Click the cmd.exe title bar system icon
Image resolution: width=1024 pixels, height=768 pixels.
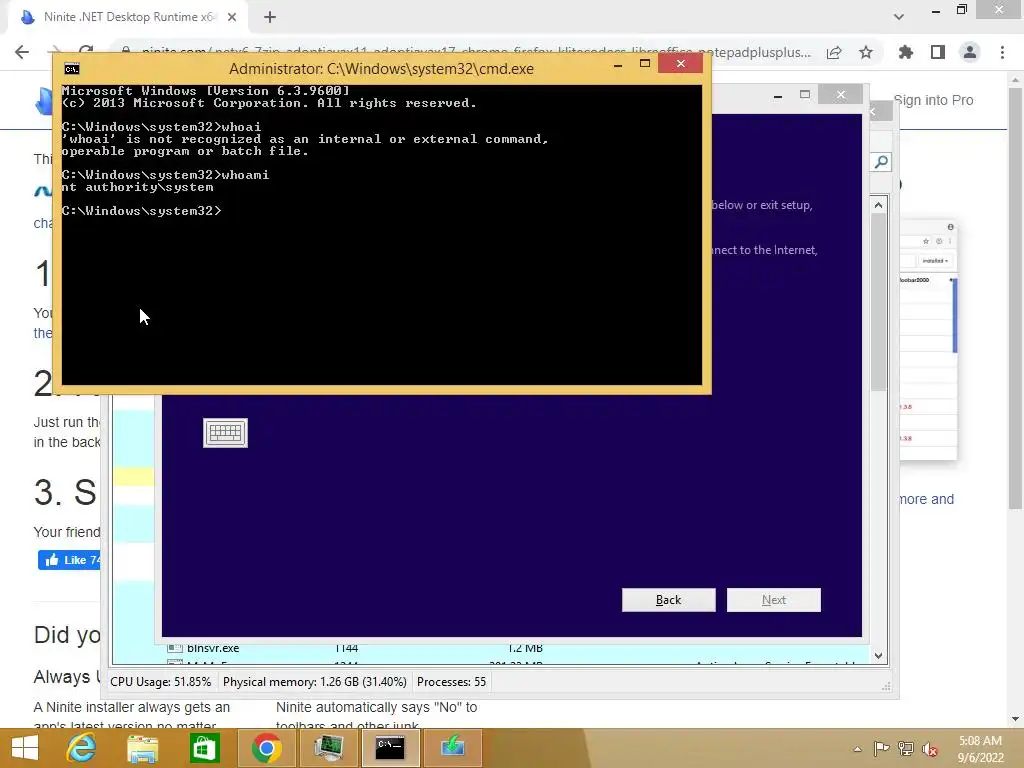click(x=72, y=69)
